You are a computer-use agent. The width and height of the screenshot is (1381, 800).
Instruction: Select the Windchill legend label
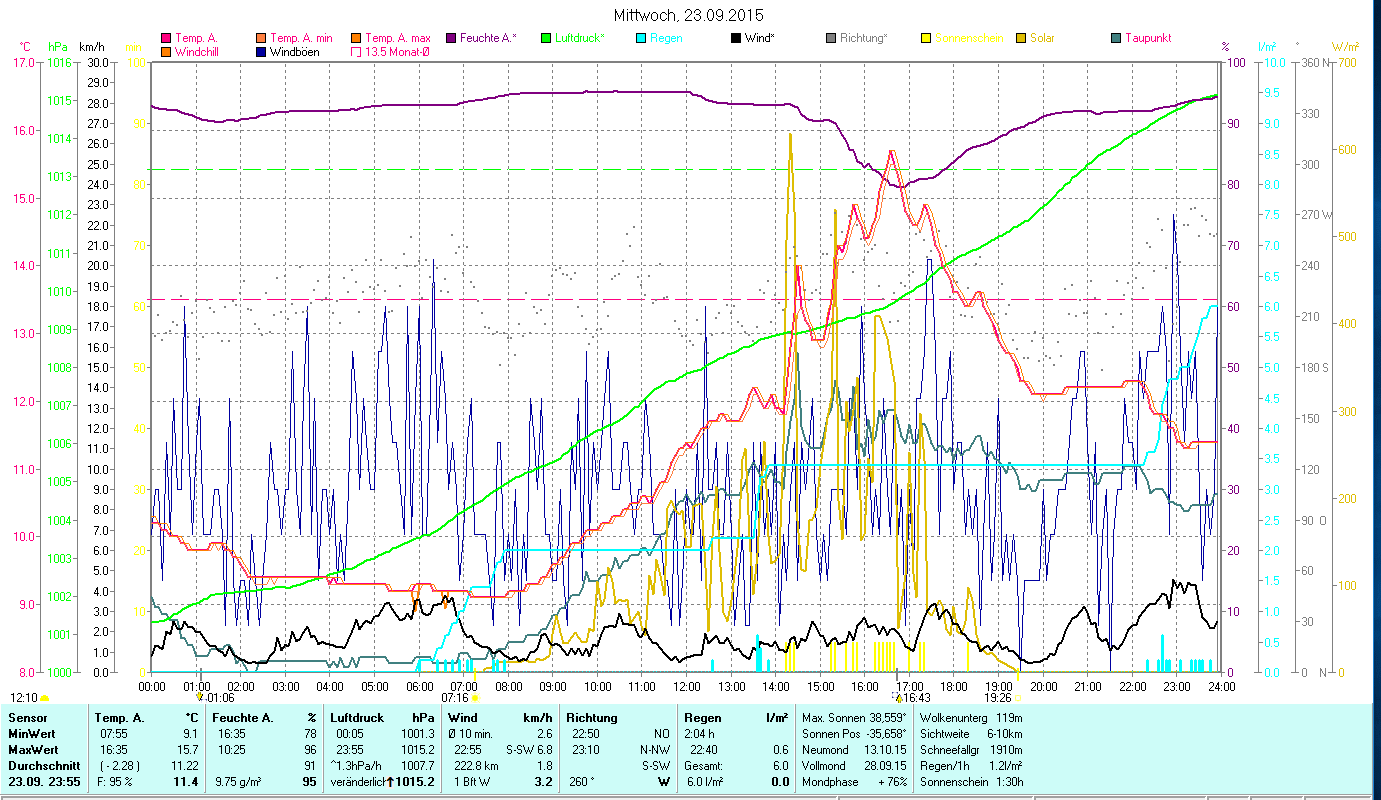pos(198,51)
